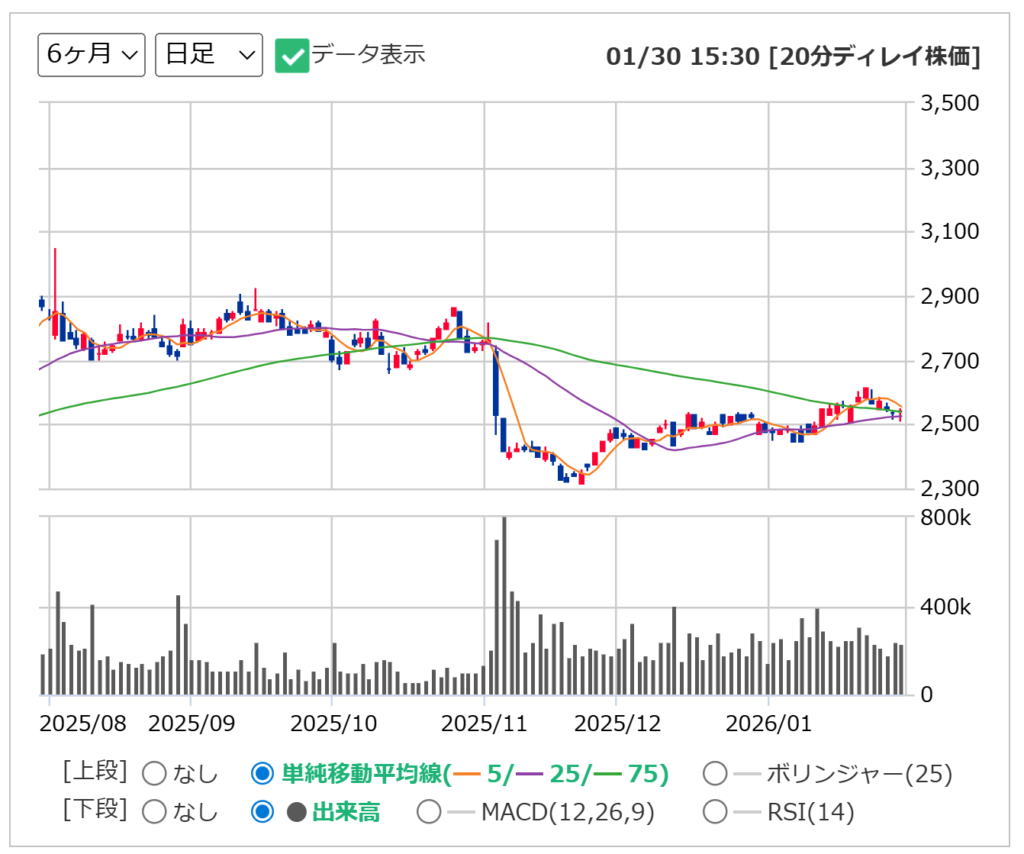Open the 6ヶ月 period dropdown
The width and height of the screenshot is (1024, 854).
(92, 55)
